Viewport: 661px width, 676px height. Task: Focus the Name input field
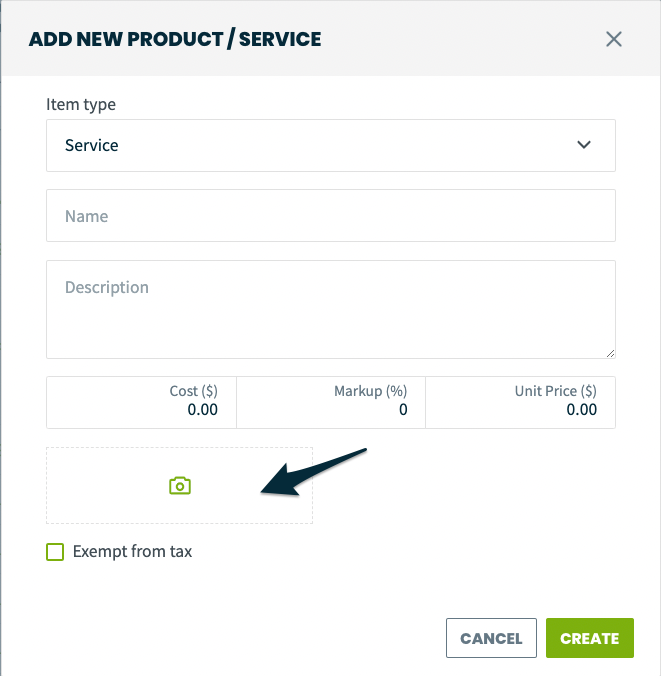[331, 216]
